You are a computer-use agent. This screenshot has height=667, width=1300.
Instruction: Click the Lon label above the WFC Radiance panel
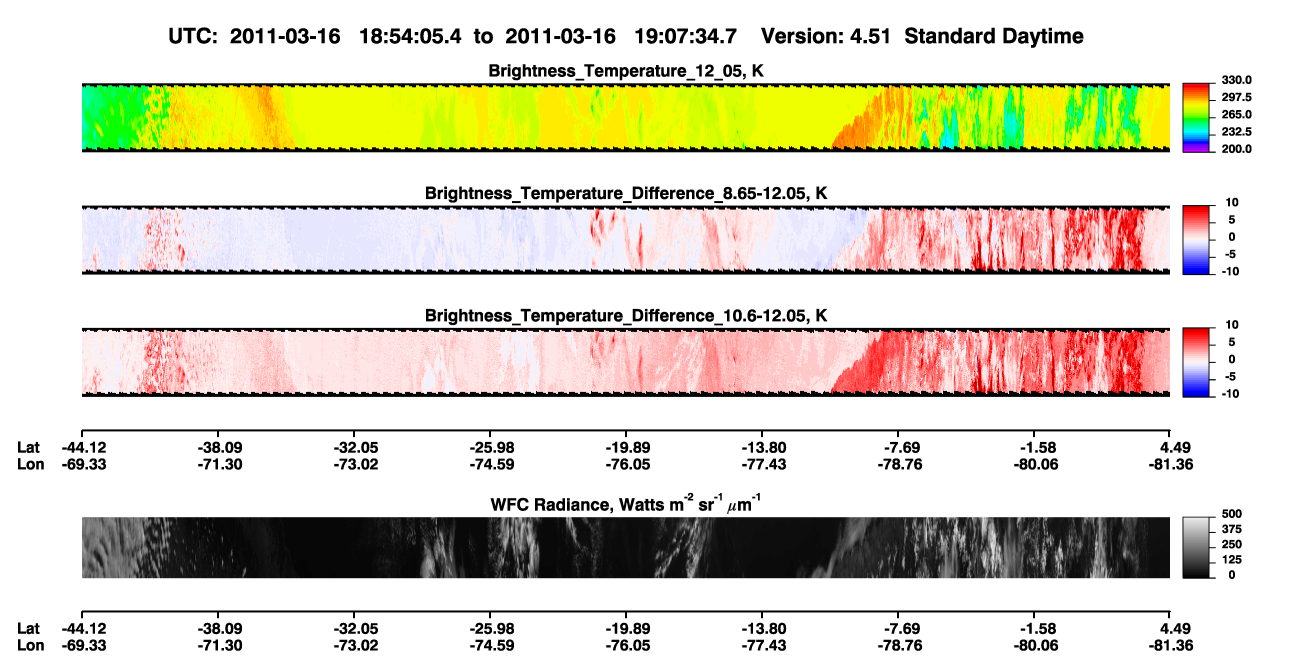tap(30, 464)
